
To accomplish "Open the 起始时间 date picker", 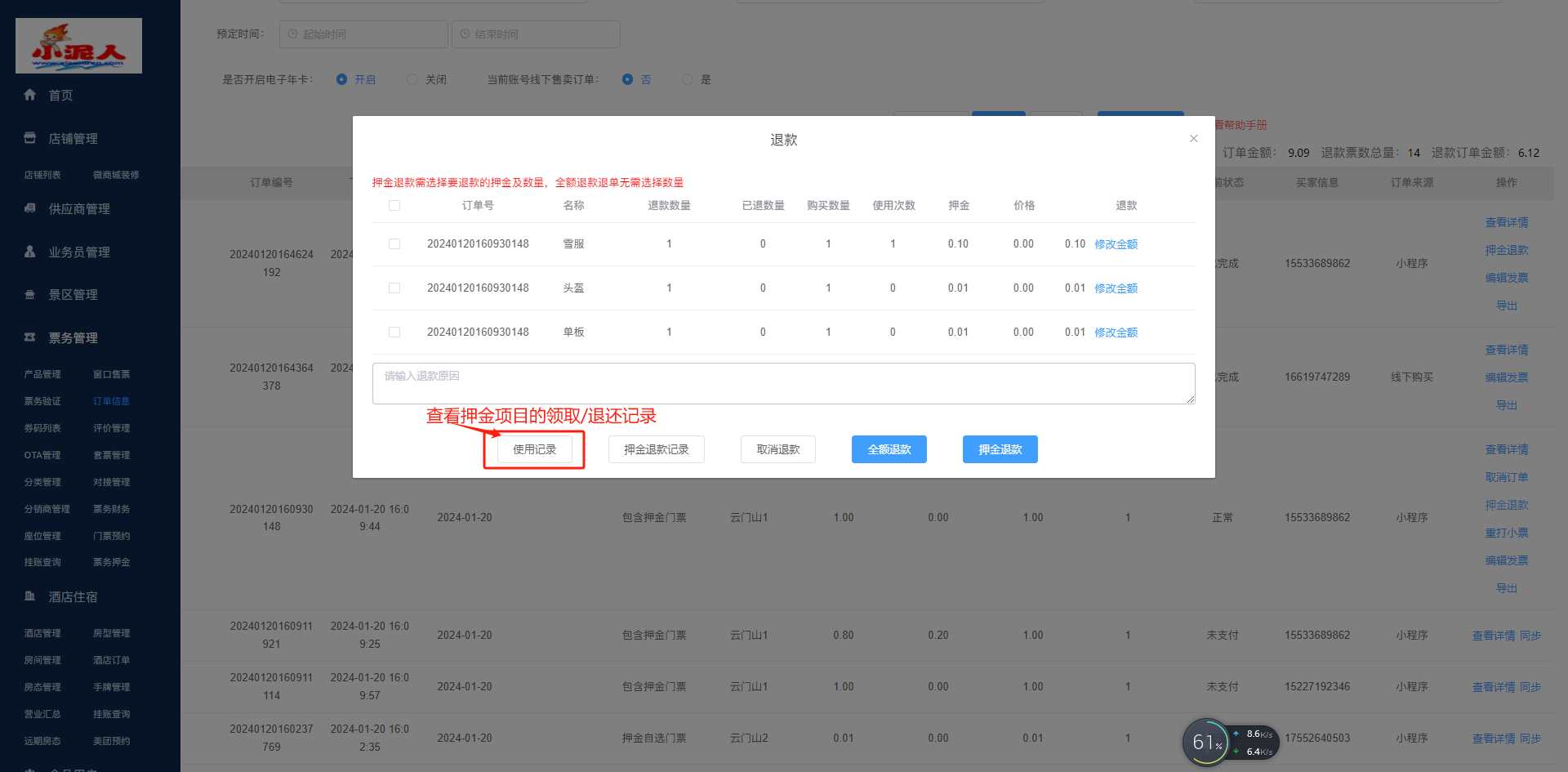I will pos(364,34).
